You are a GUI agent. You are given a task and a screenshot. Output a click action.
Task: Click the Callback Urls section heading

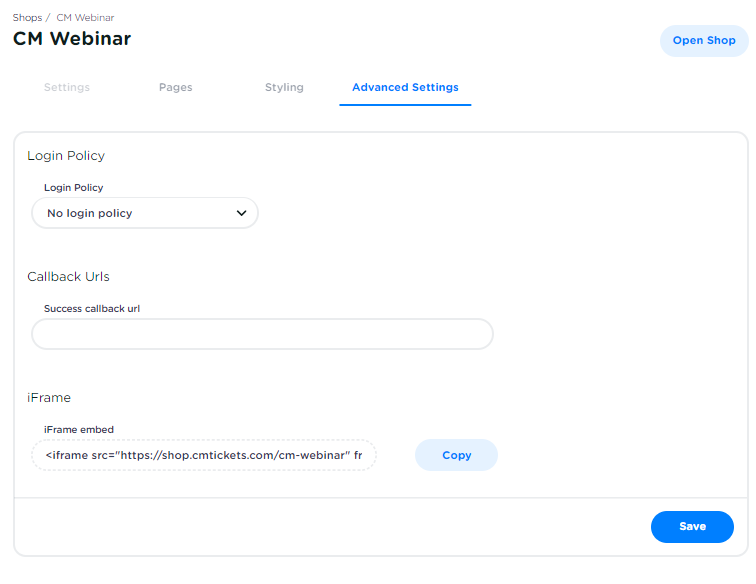(x=68, y=276)
